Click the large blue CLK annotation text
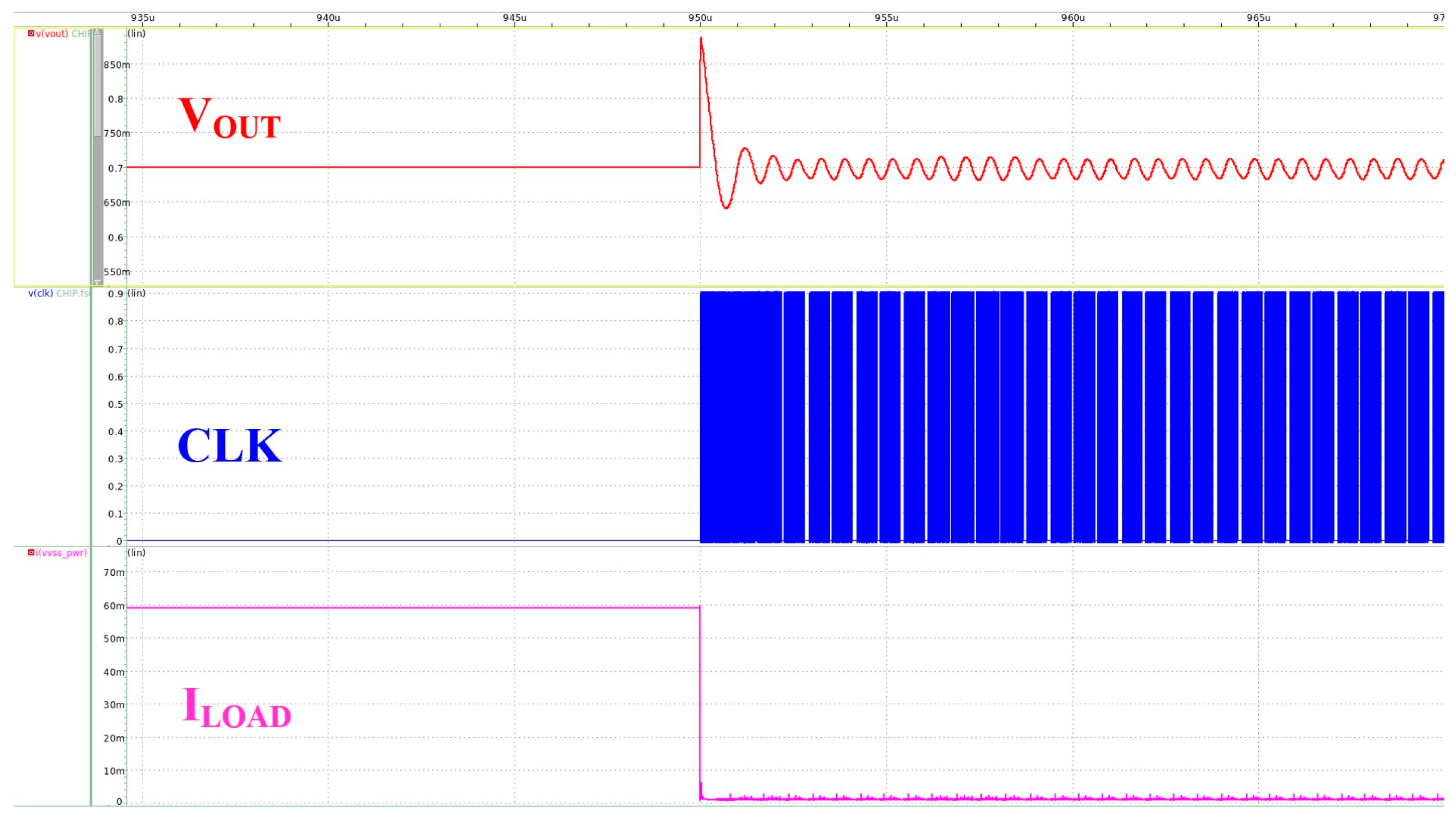This screenshot has width=1456, height=821. point(229,446)
